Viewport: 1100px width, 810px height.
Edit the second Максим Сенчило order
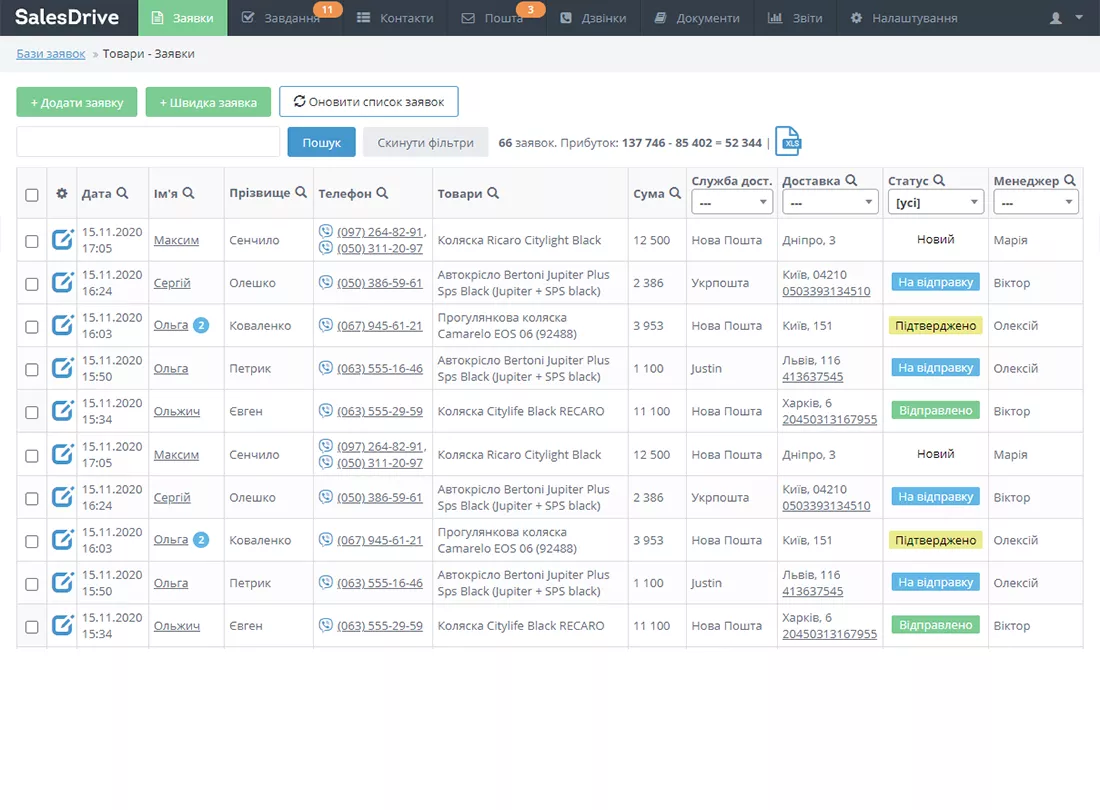(62, 454)
